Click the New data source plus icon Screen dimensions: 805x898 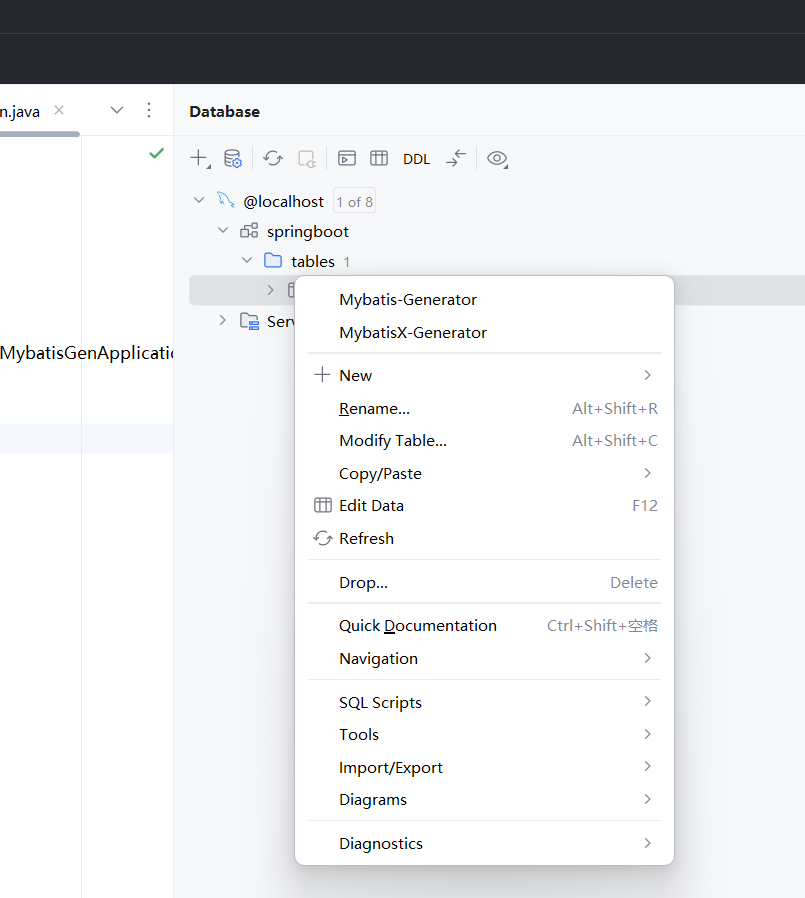200,158
